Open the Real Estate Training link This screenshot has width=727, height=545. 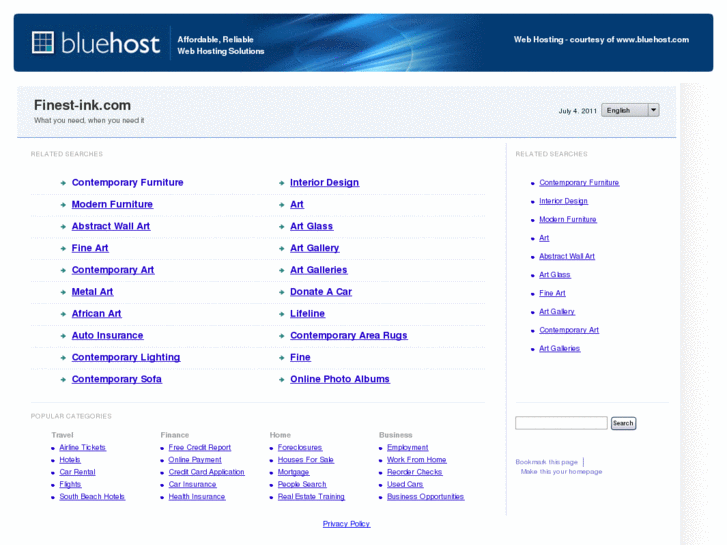coord(312,496)
